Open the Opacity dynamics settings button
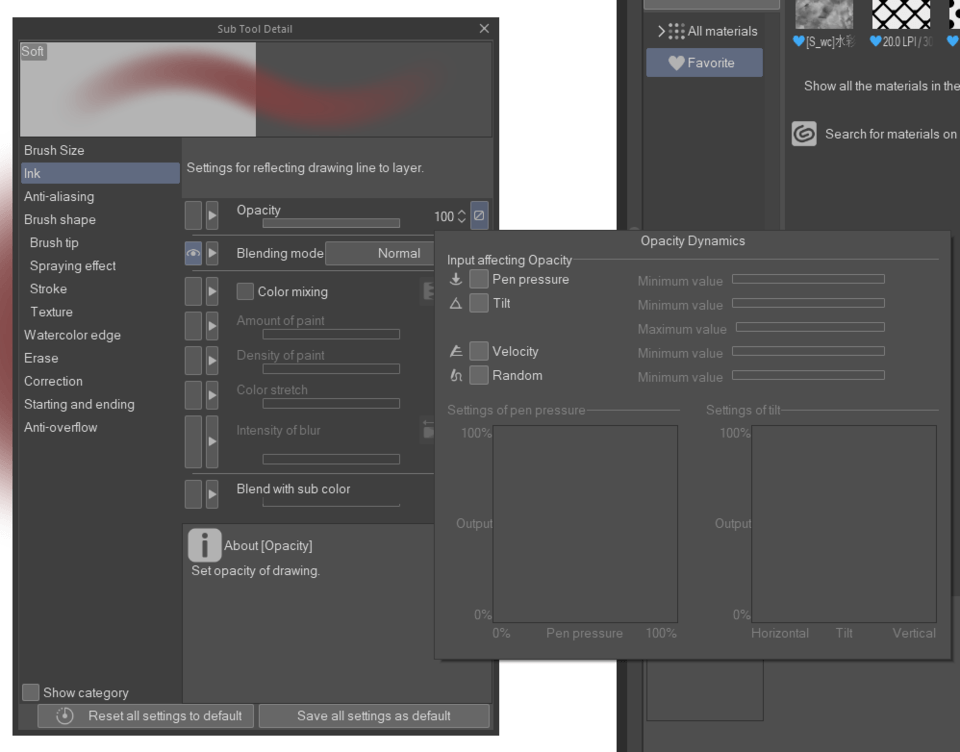This screenshot has width=960, height=752. [479, 216]
